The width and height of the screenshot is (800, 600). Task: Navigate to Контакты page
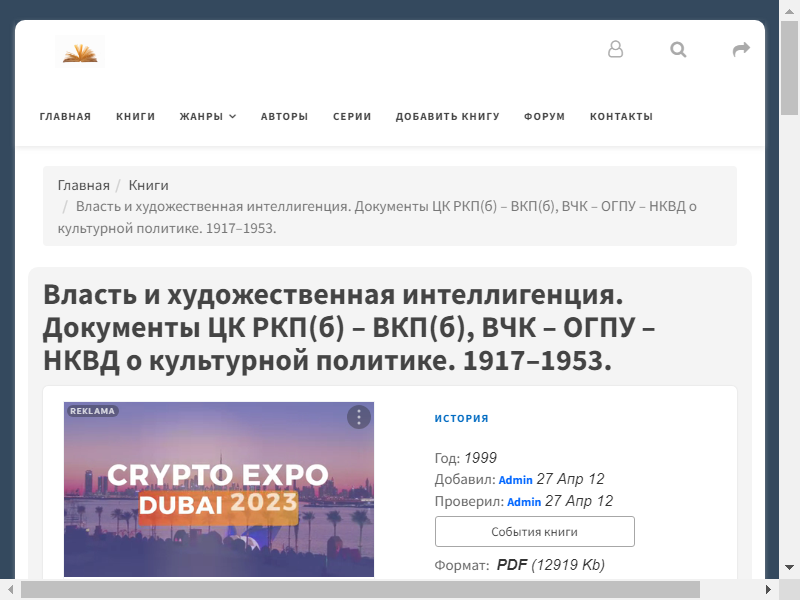621,117
